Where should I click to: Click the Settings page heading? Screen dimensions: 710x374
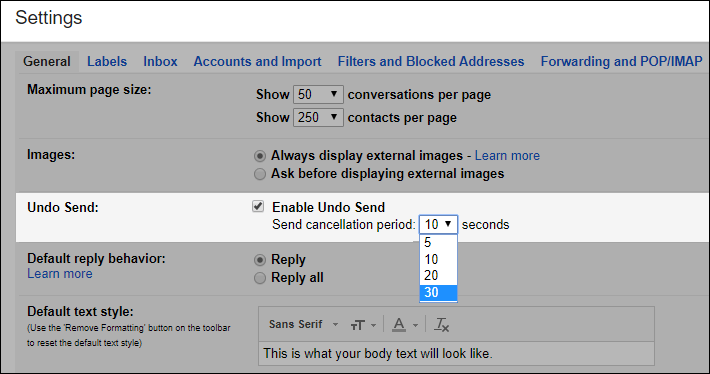(49, 18)
